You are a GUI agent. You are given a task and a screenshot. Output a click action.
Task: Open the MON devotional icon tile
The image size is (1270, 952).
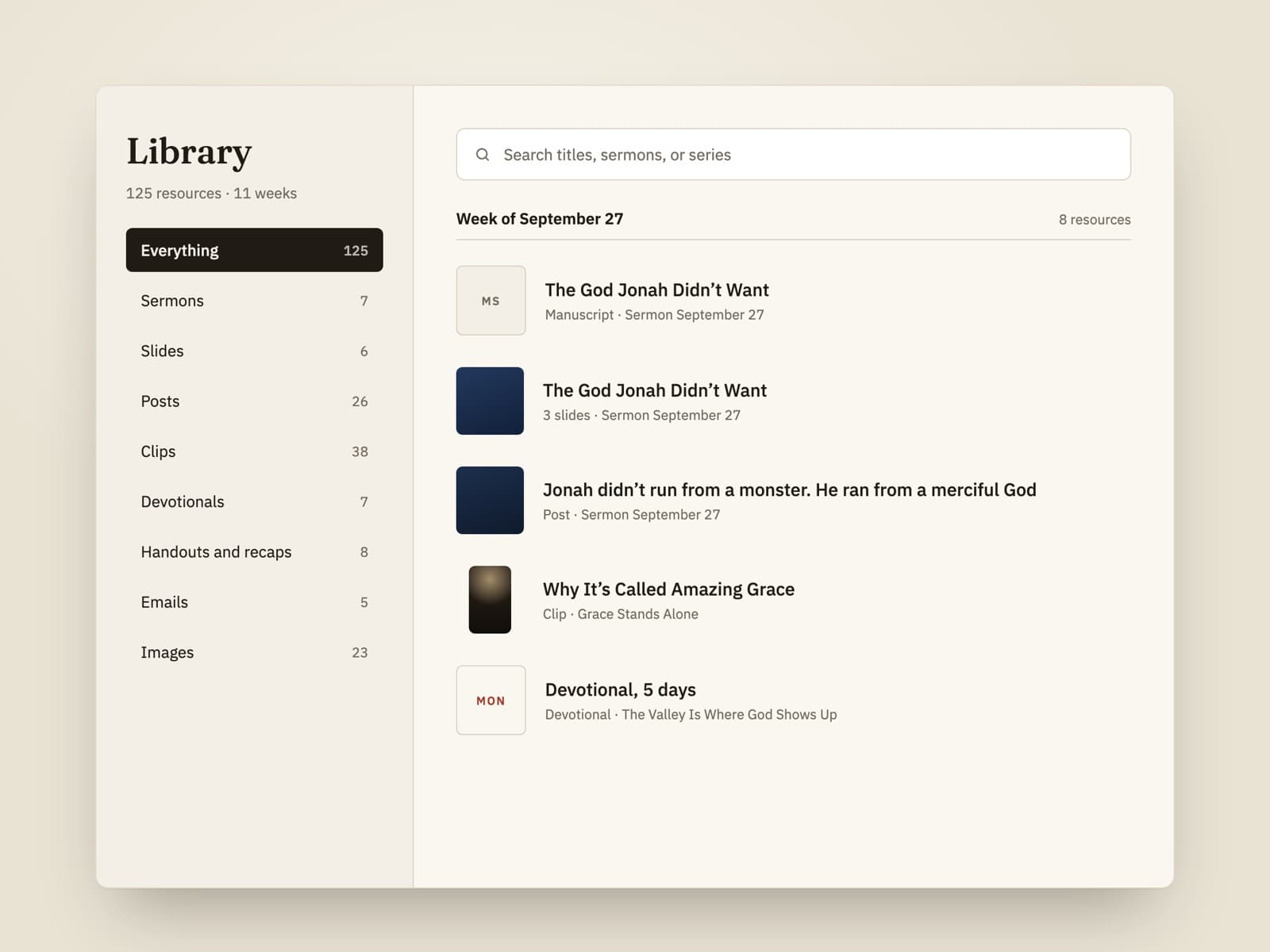point(491,700)
